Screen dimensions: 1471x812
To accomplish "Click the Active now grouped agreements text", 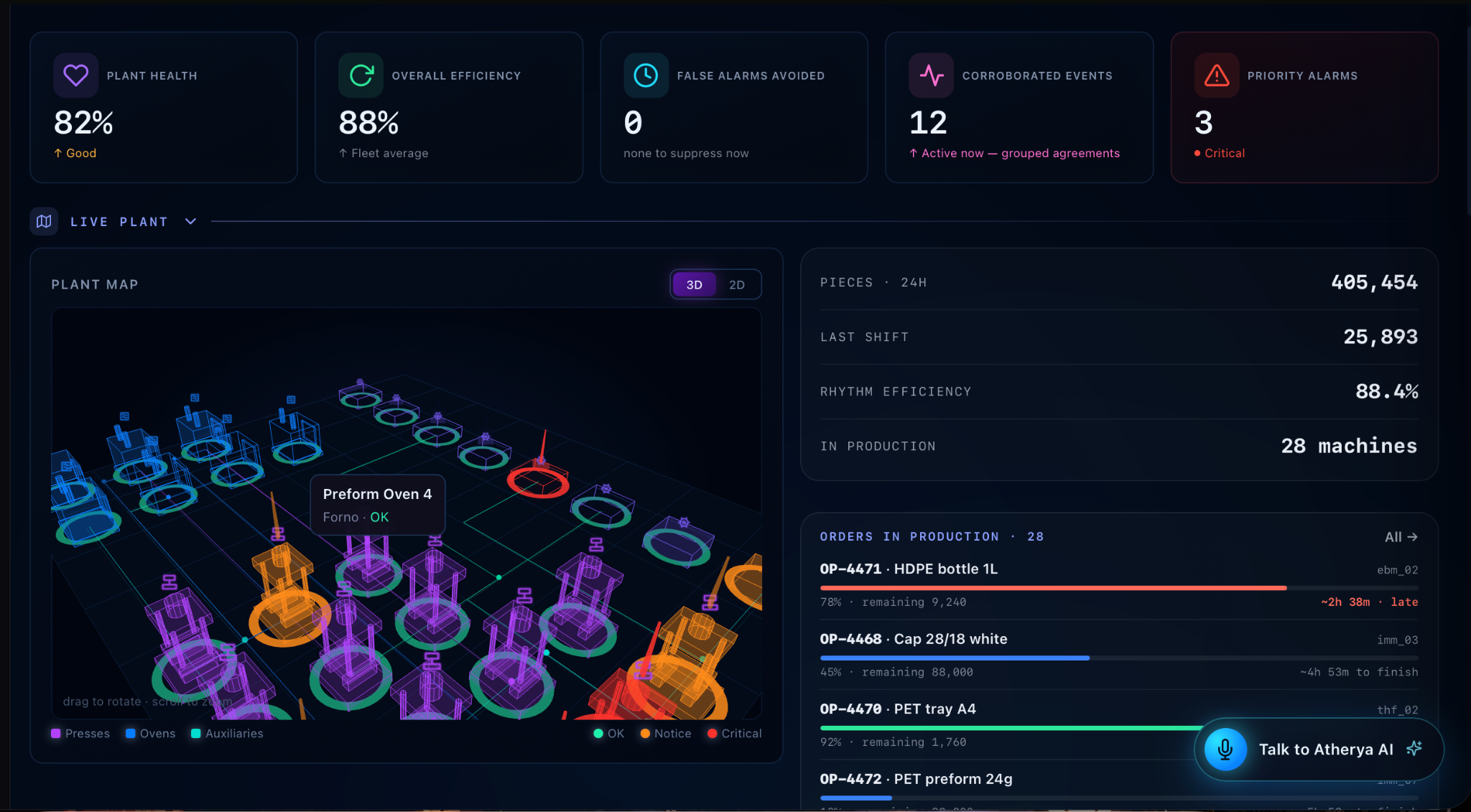I will click(1014, 153).
